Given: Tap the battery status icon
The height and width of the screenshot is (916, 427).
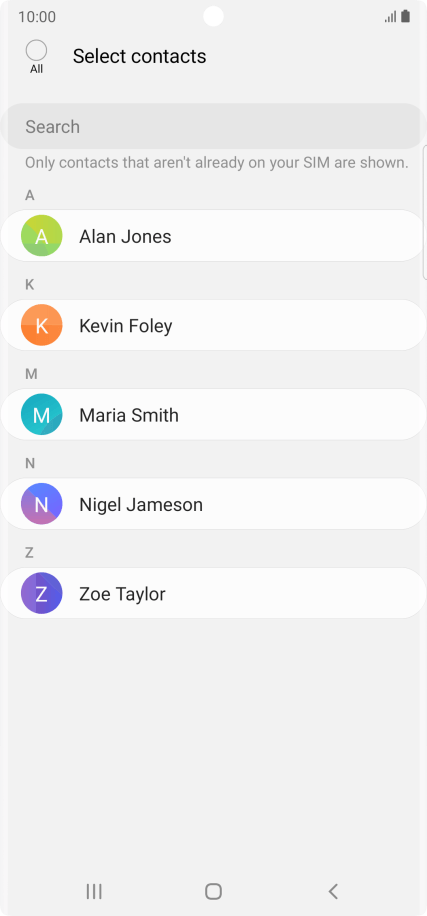Looking at the screenshot, I should [405, 16].
